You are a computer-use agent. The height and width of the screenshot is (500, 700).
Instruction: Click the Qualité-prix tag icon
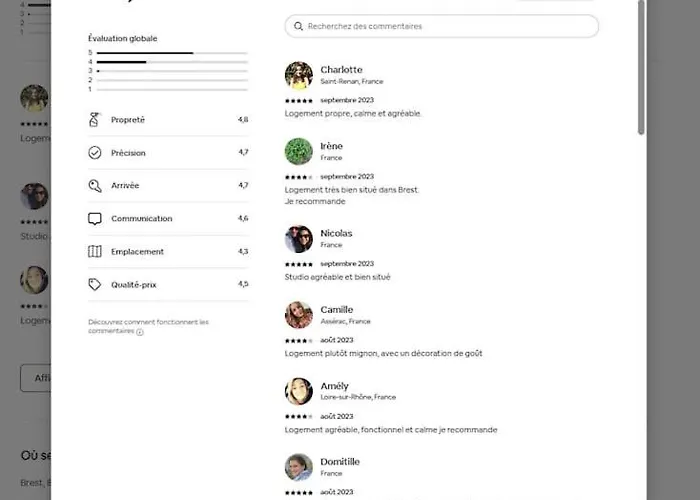coord(95,285)
